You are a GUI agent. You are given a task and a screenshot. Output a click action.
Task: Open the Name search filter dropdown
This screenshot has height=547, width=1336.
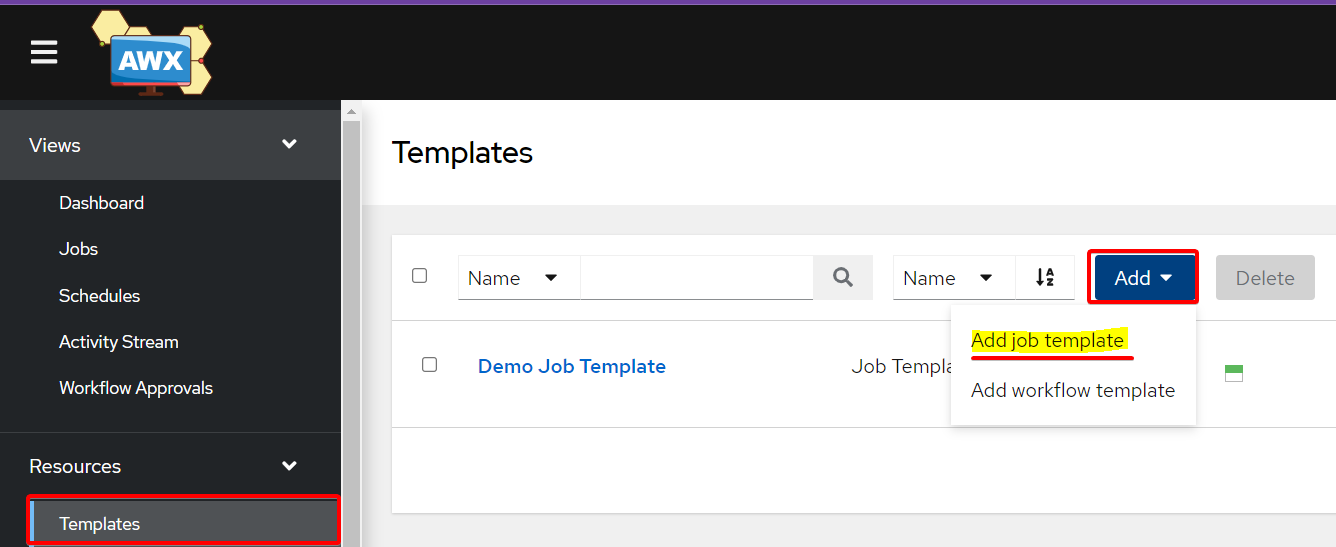[x=519, y=278]
